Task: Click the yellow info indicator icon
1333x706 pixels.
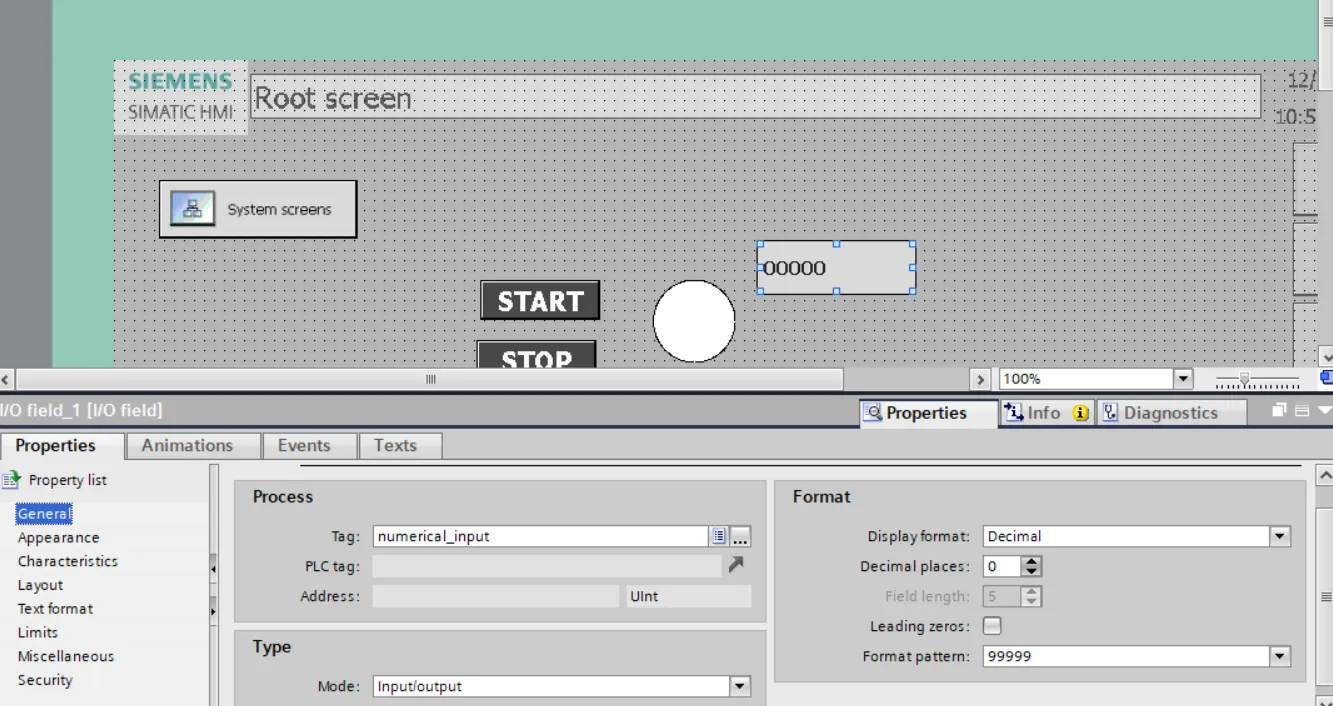Action: (1081, 413)
